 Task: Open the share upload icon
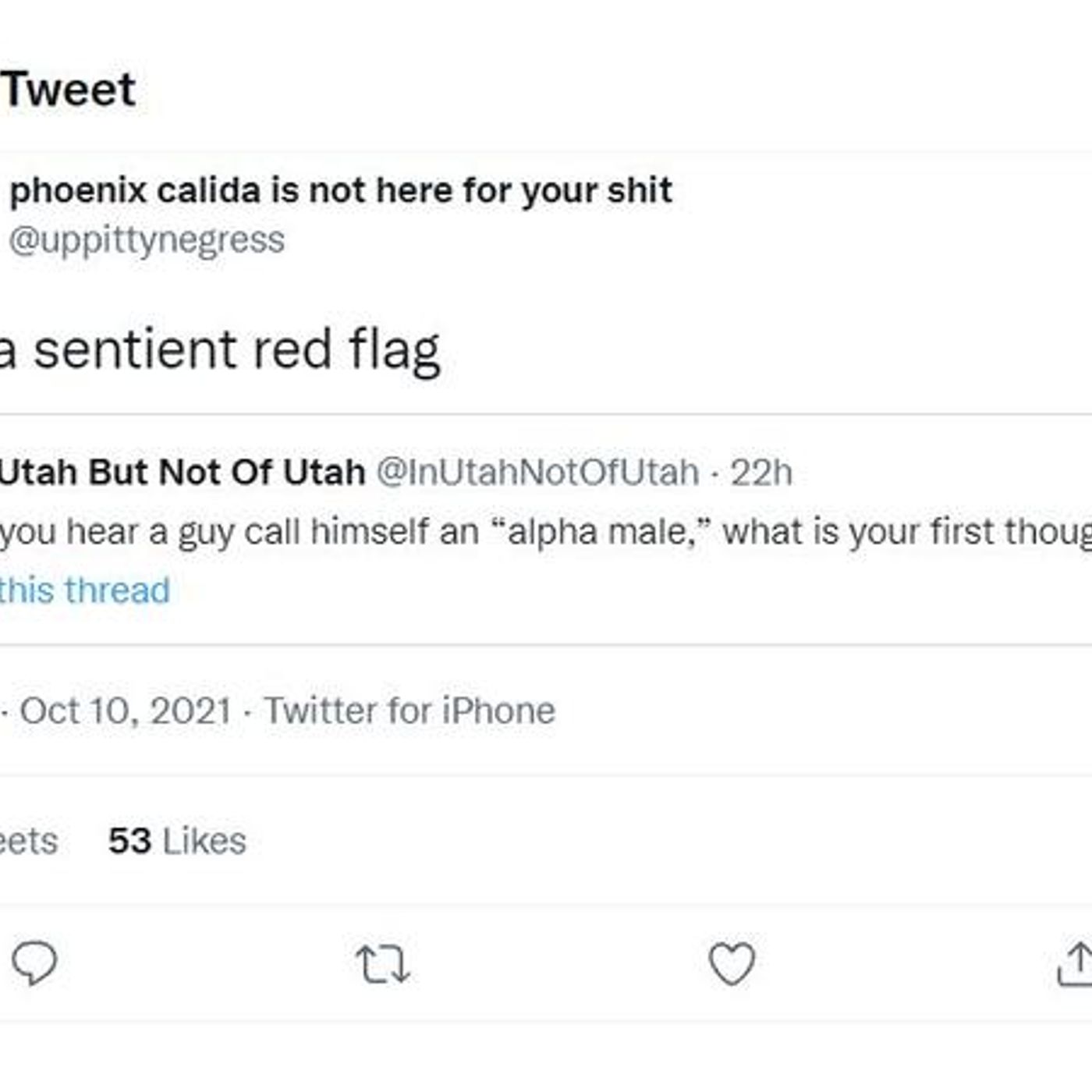pyautogui.click(x=1076, y=964)
